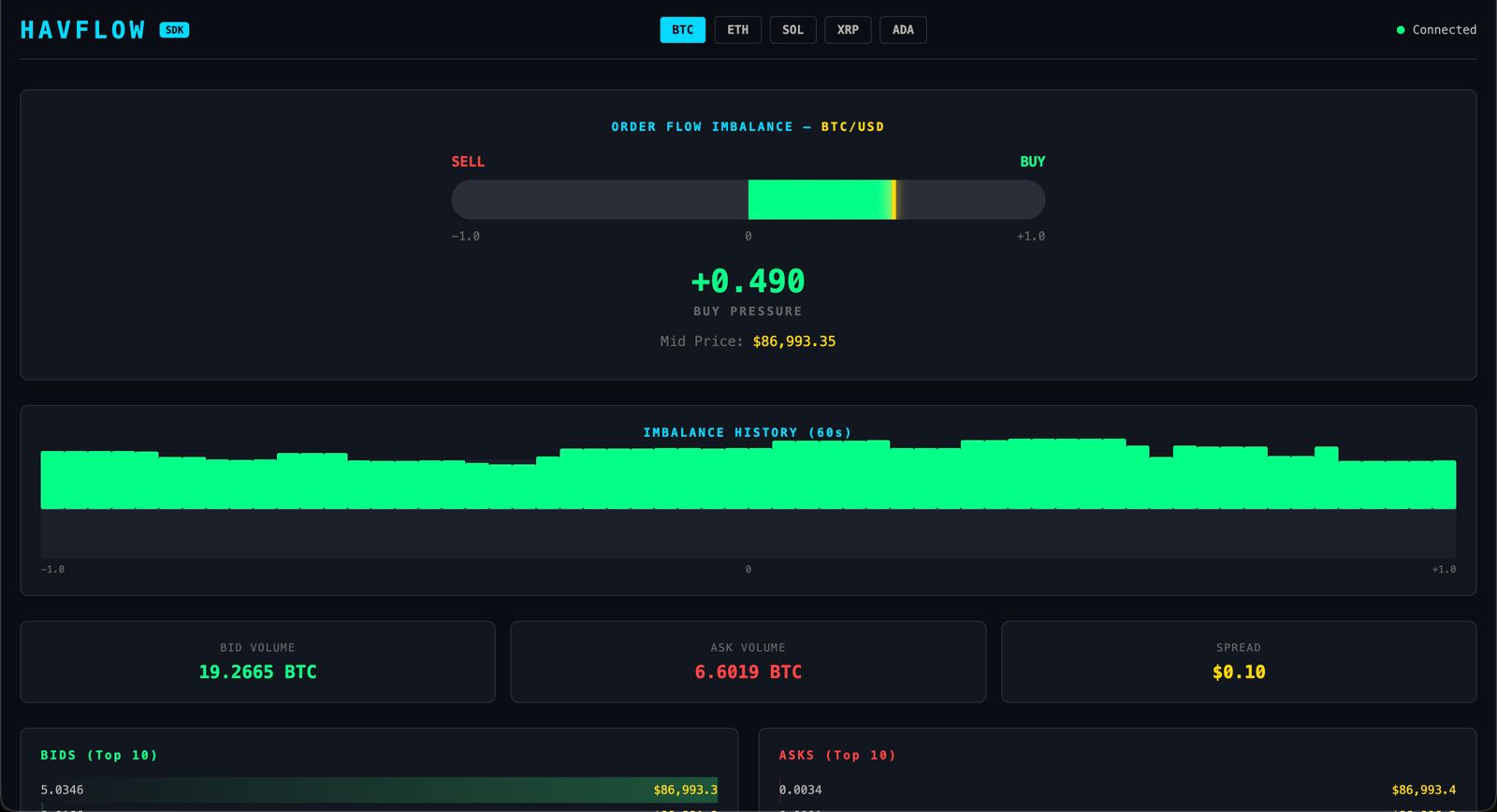This screenshot has width=1497, height=812.
Task: Select the BTC asset tab
Action: point(682,30)
